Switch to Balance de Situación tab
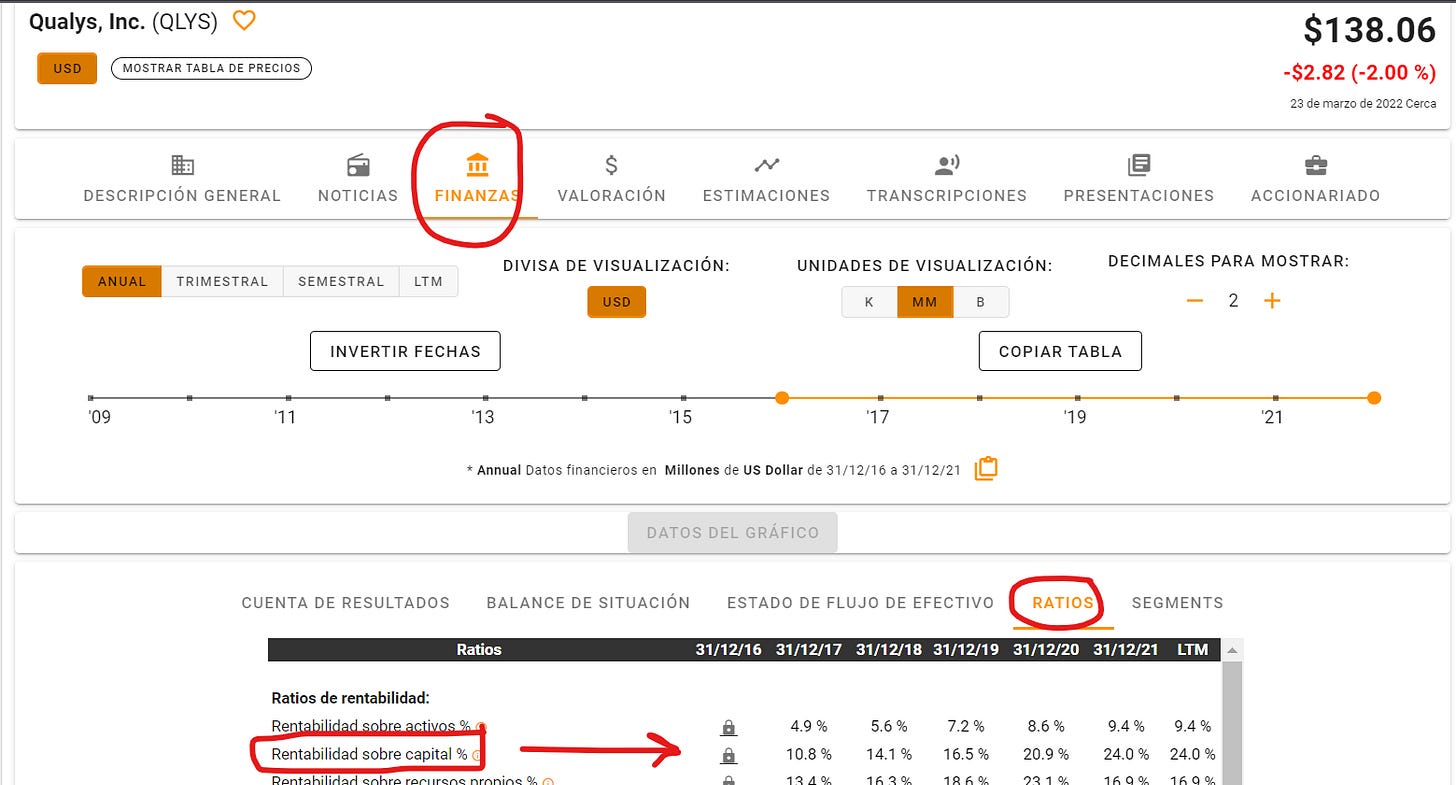 tap(588, 603)
